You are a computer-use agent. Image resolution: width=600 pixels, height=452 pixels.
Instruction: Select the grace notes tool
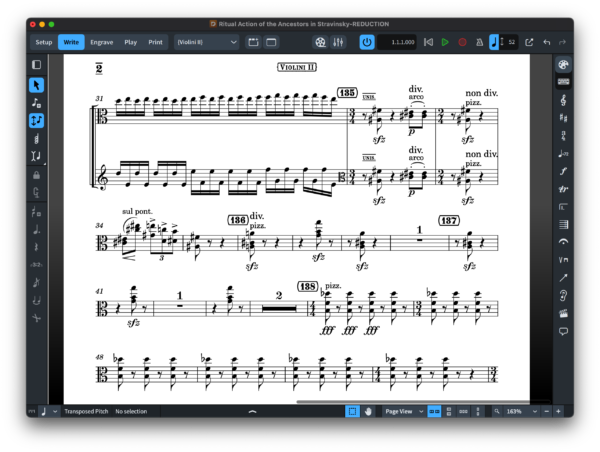coord(36,282)
